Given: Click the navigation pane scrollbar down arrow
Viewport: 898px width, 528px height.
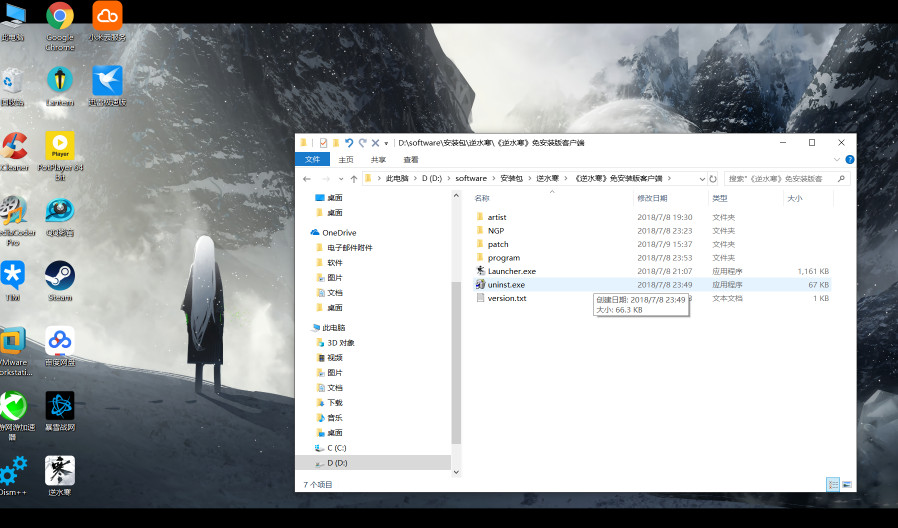Looking at the screenshot, I should [456, 472].
